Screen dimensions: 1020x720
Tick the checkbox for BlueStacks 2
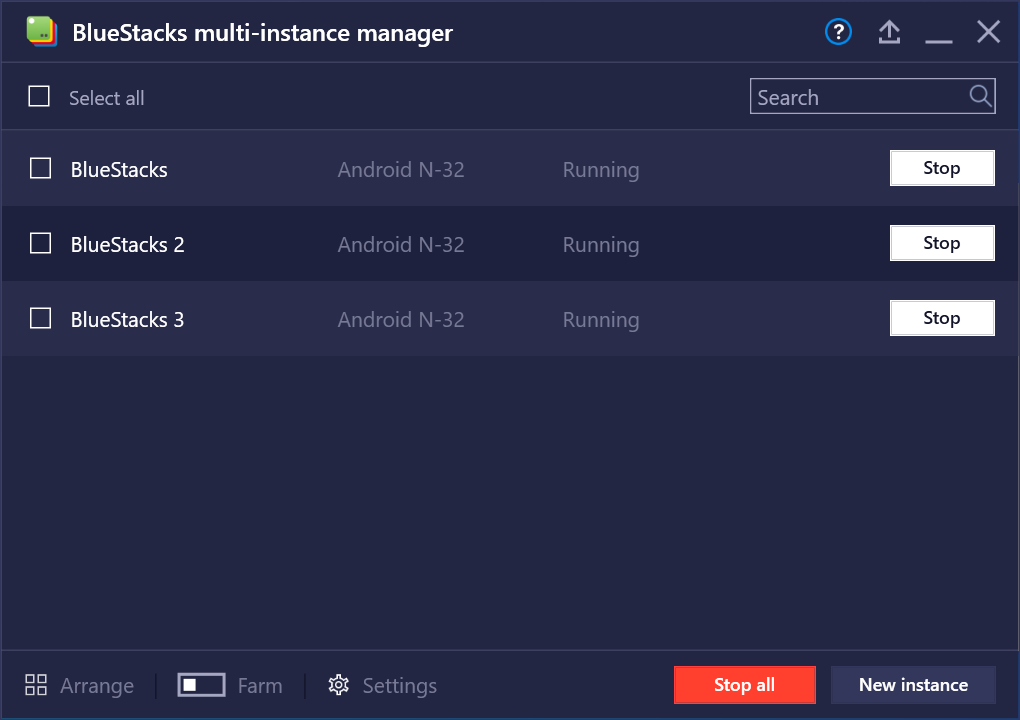pos(40,243)
